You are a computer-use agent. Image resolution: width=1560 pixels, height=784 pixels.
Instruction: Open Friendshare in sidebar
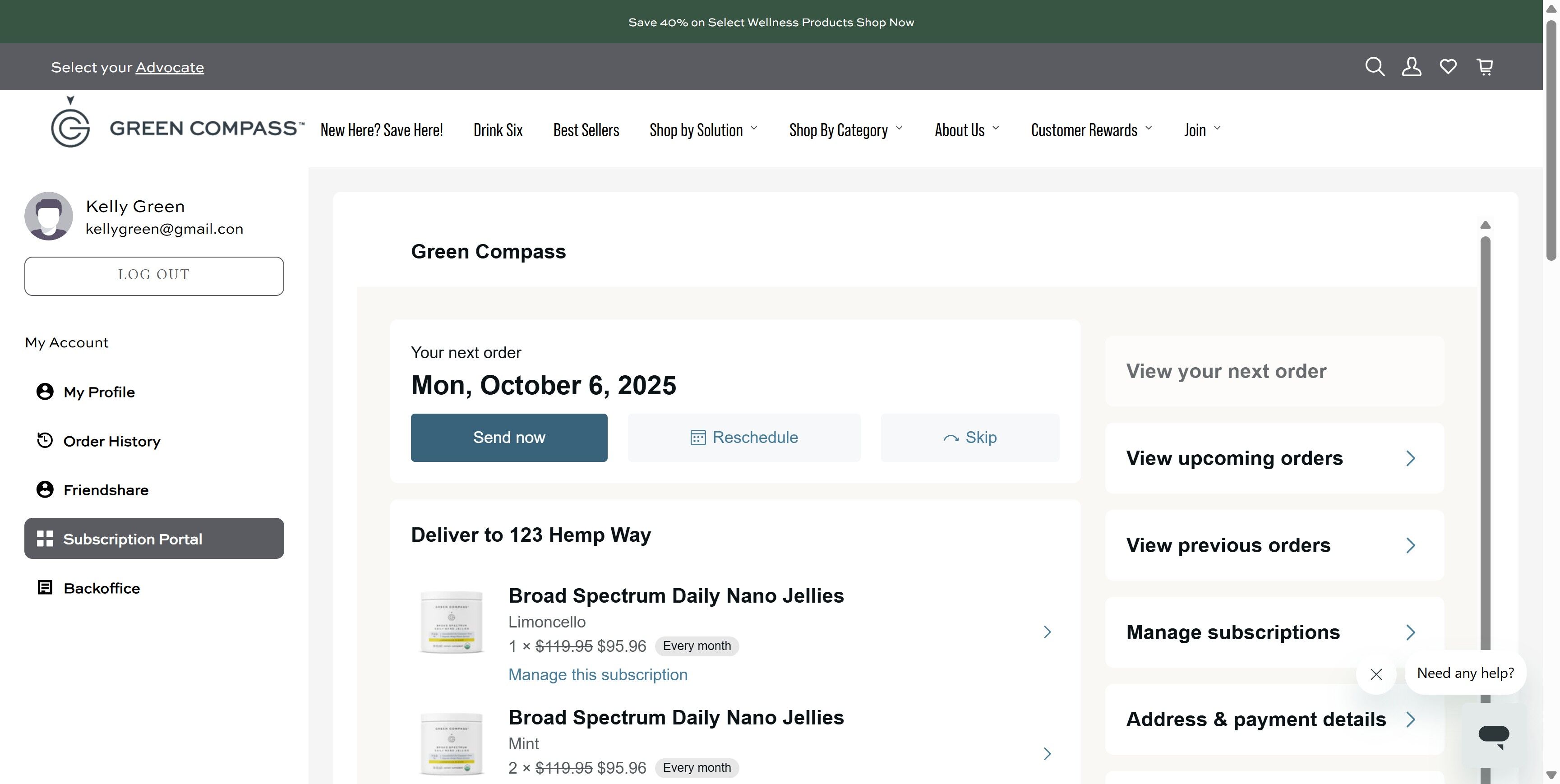pos(154,490)
